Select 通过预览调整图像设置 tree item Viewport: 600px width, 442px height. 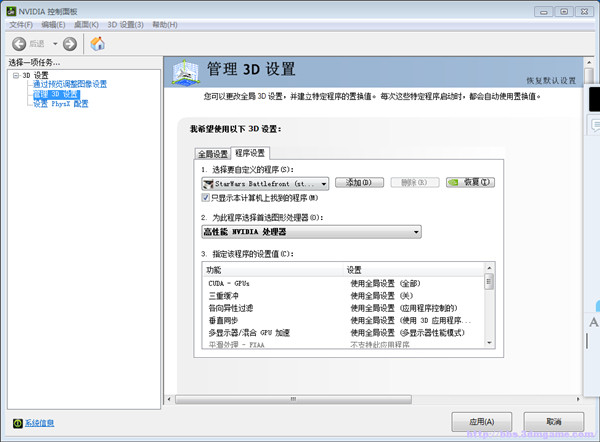click(70, 84)
